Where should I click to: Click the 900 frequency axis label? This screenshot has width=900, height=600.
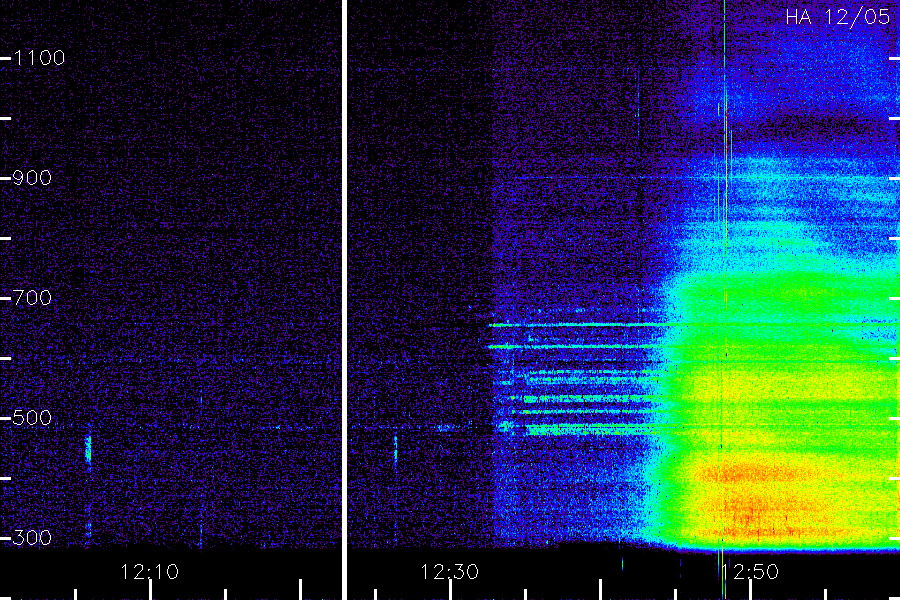coord(32,178)
